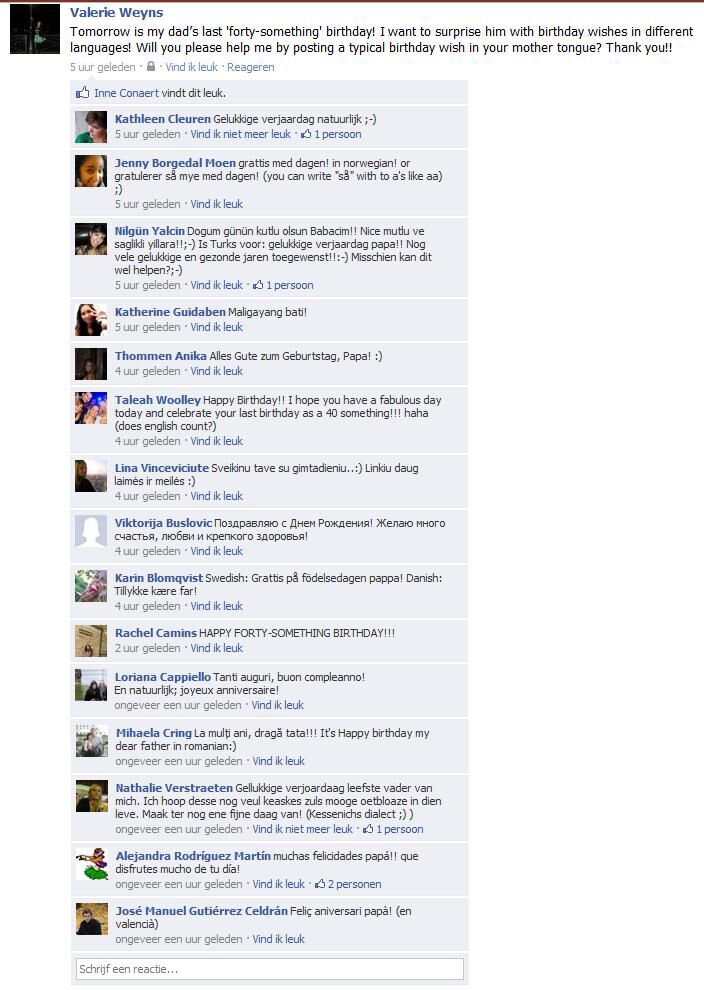Unlike Nathalie Verstraeten's comment
The height and width of the screenshot is (990, 704).
pyautogui.click(x=302, y=829)
